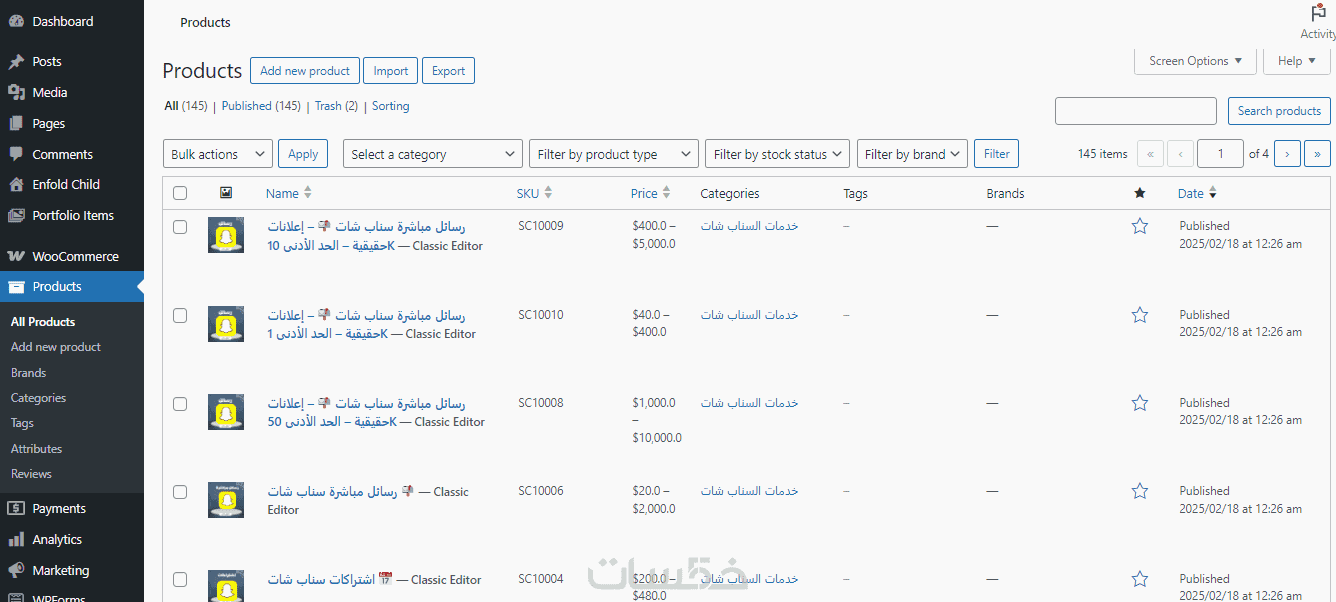Screen dimensions: 1336x602
Task: Switch to the Sorting view link
Action: 391,106
